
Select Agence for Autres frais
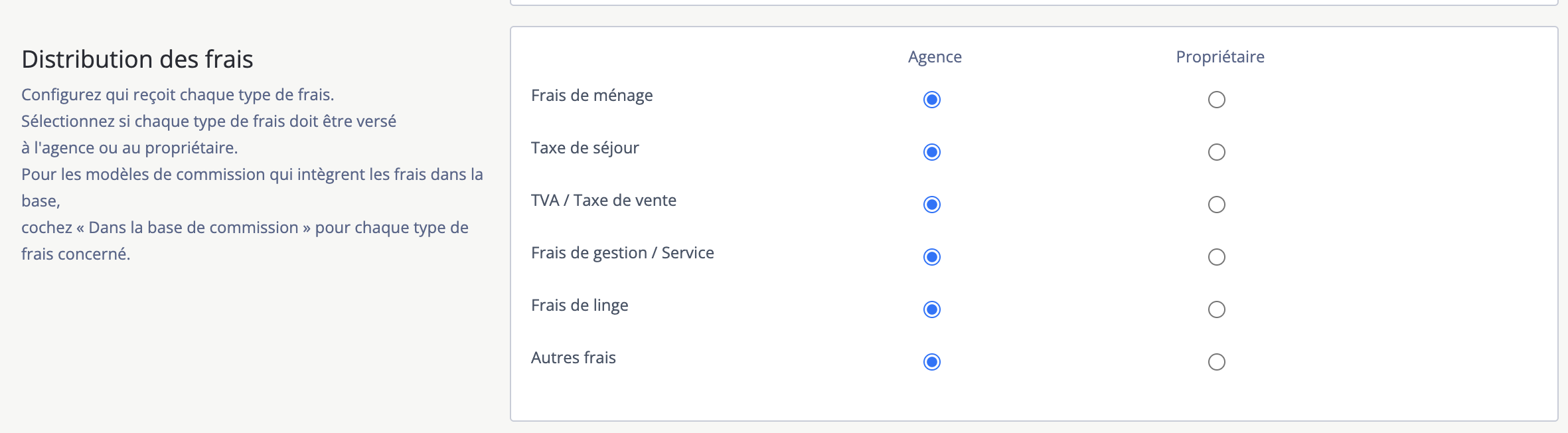932,362
